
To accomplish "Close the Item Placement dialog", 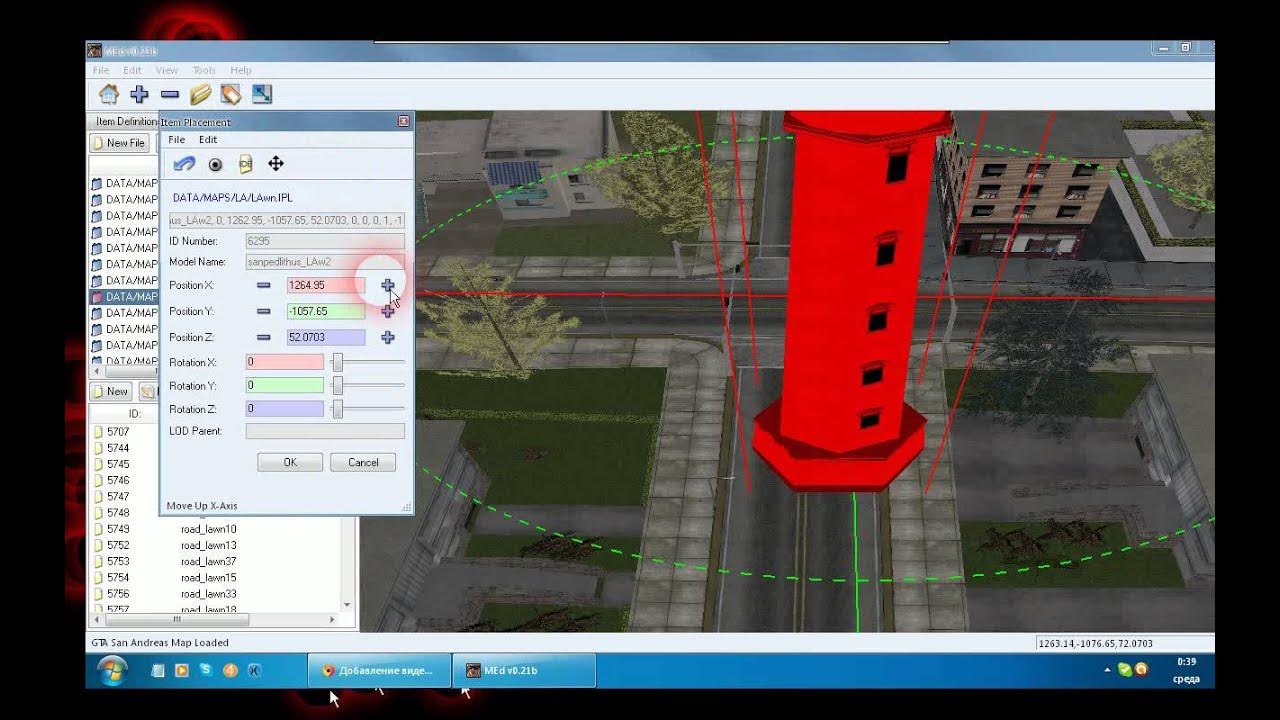I will click(x=404, y=121).
